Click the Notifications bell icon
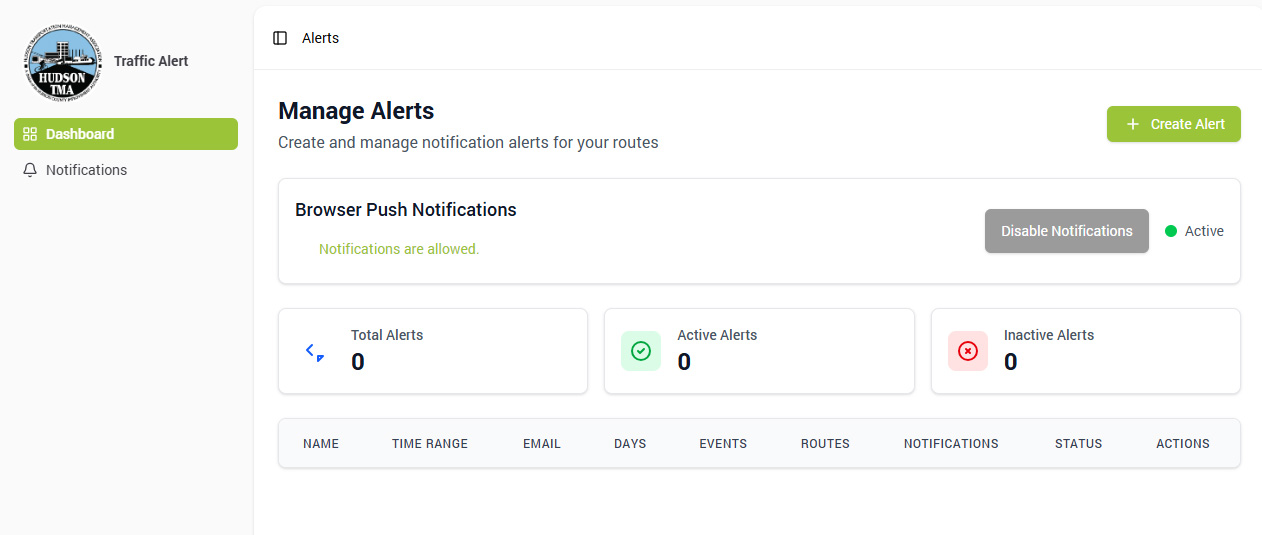Image resolution: width=1262 pixels, height=535 pixels. pyautogui.click(x=30, y=170)
